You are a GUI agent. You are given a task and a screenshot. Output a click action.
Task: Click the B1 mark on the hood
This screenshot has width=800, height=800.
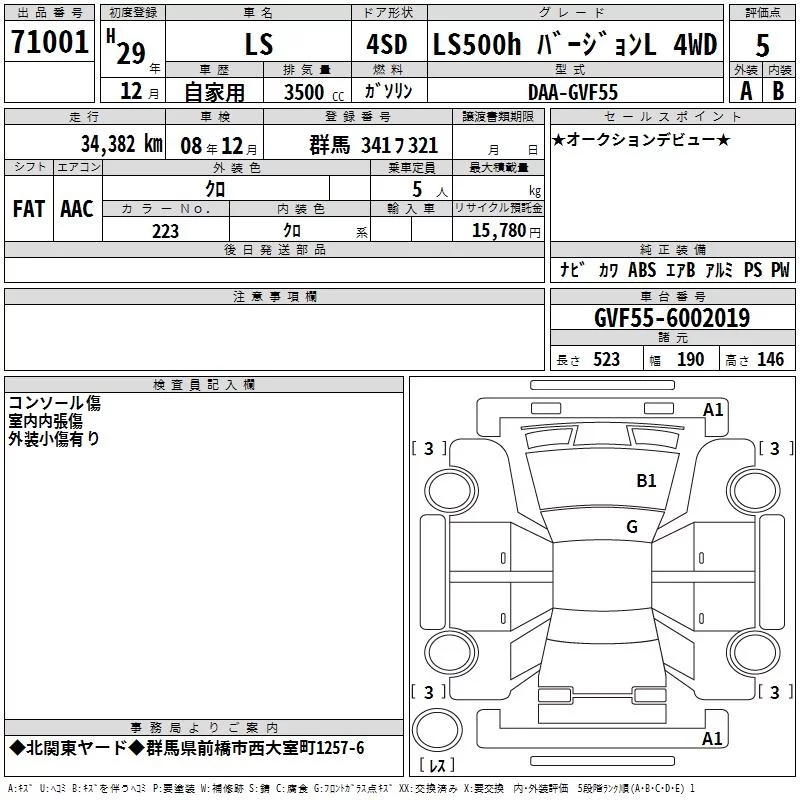coord(646,480)
